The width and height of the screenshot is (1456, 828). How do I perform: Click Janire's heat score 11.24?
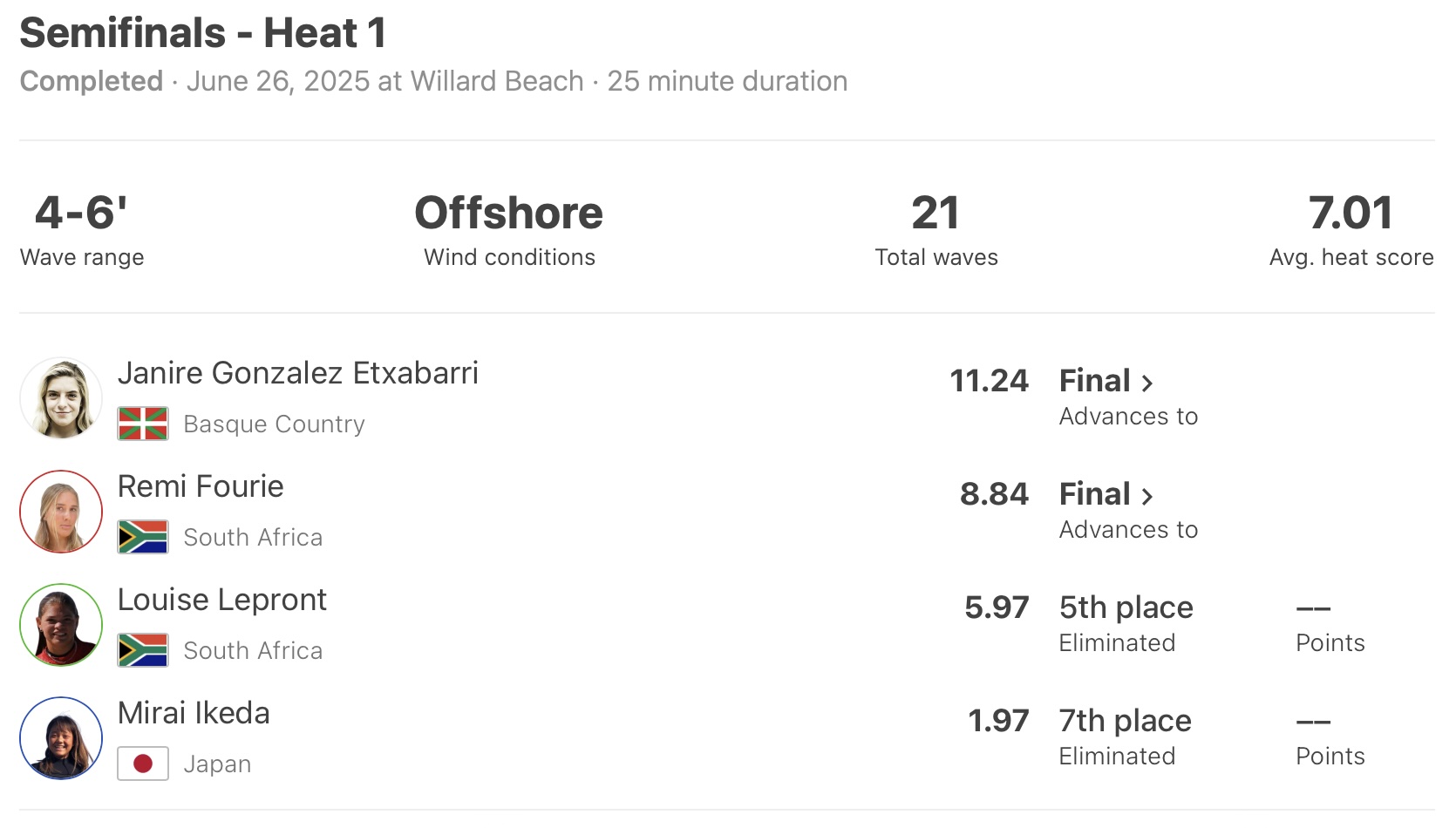(989, 381)
